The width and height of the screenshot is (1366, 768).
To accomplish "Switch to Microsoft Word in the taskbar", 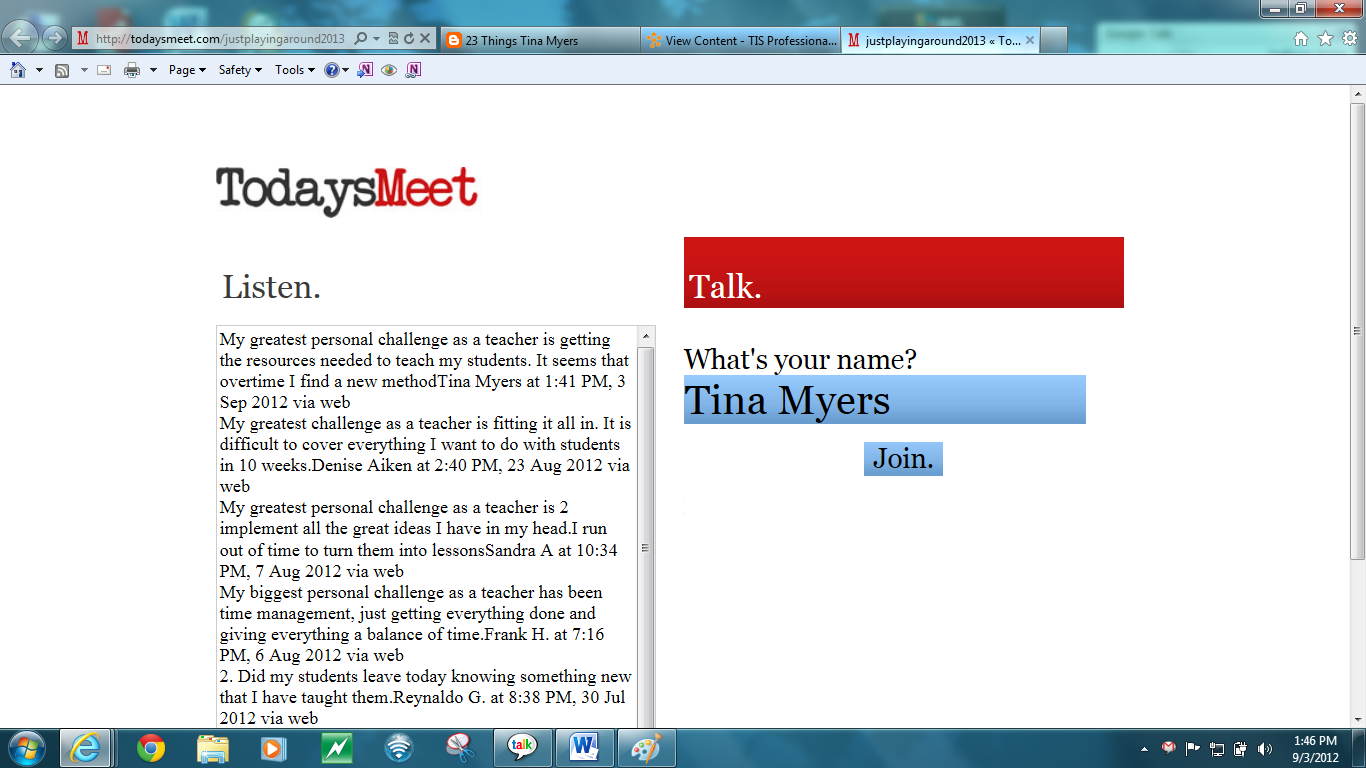I will 584,748.
